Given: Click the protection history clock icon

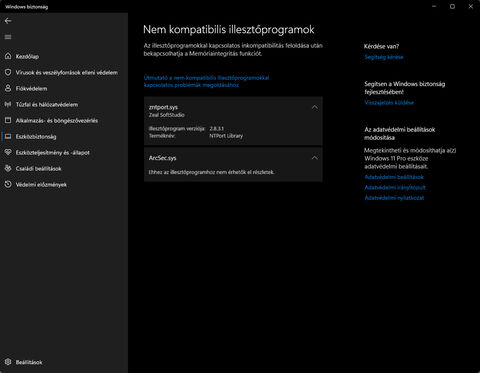Looking at the screenshot, I should pos(8,184).
